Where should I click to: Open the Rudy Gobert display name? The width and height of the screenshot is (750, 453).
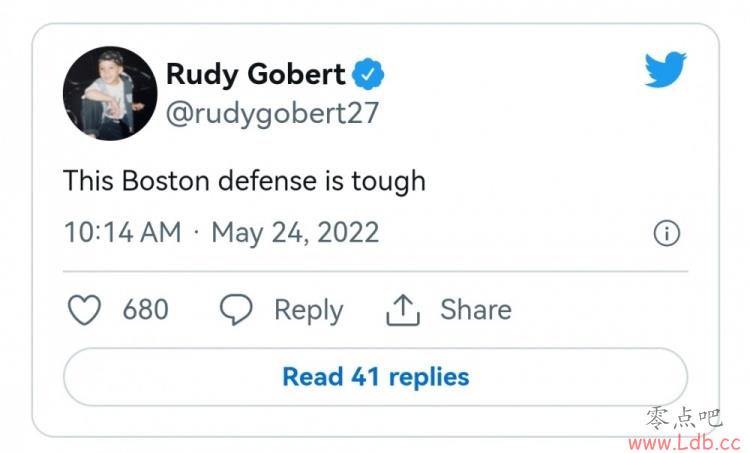point(255,74)
